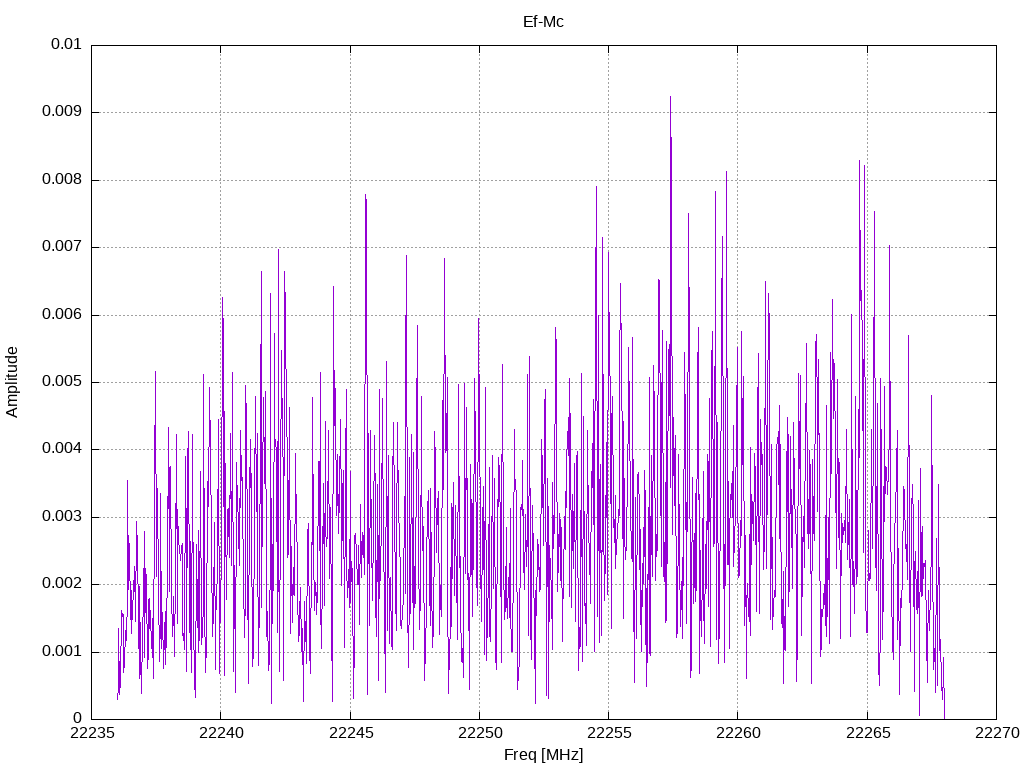Click x-axis tick value 22265
The height and width of the screenshot is (768, 1024).
(x=867, y=733)
